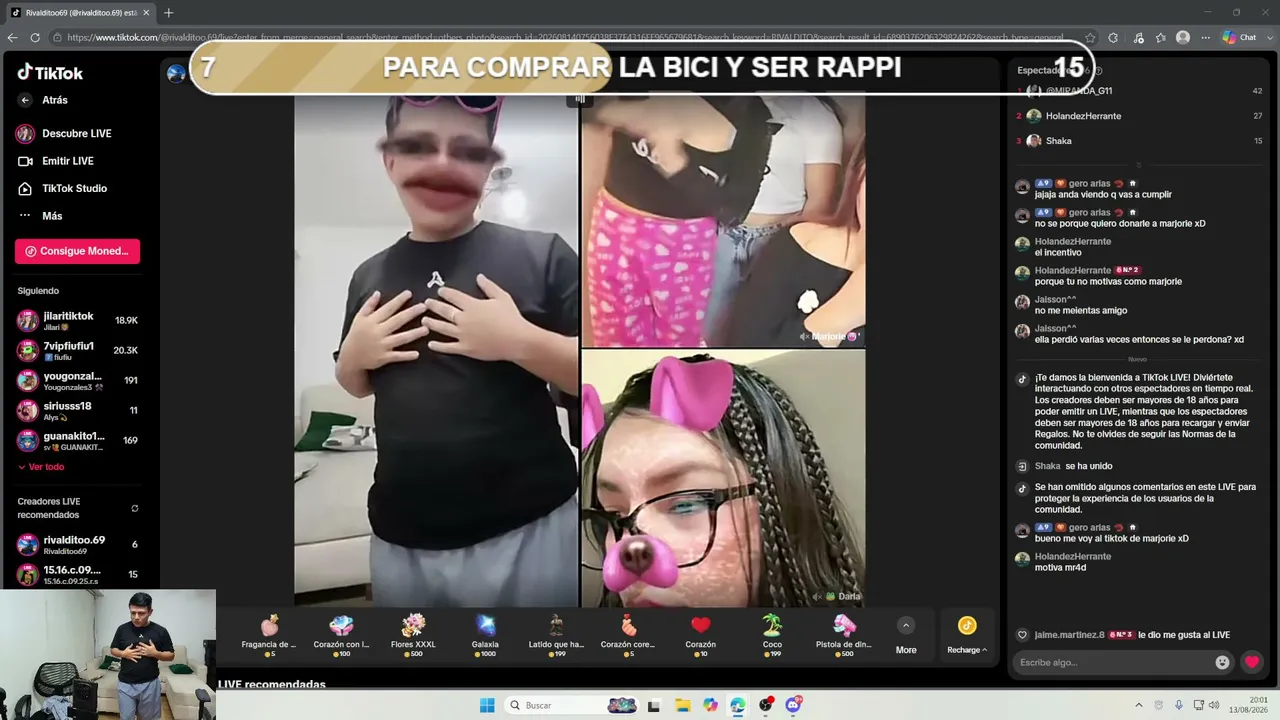Click the TikTok logo

50,72
